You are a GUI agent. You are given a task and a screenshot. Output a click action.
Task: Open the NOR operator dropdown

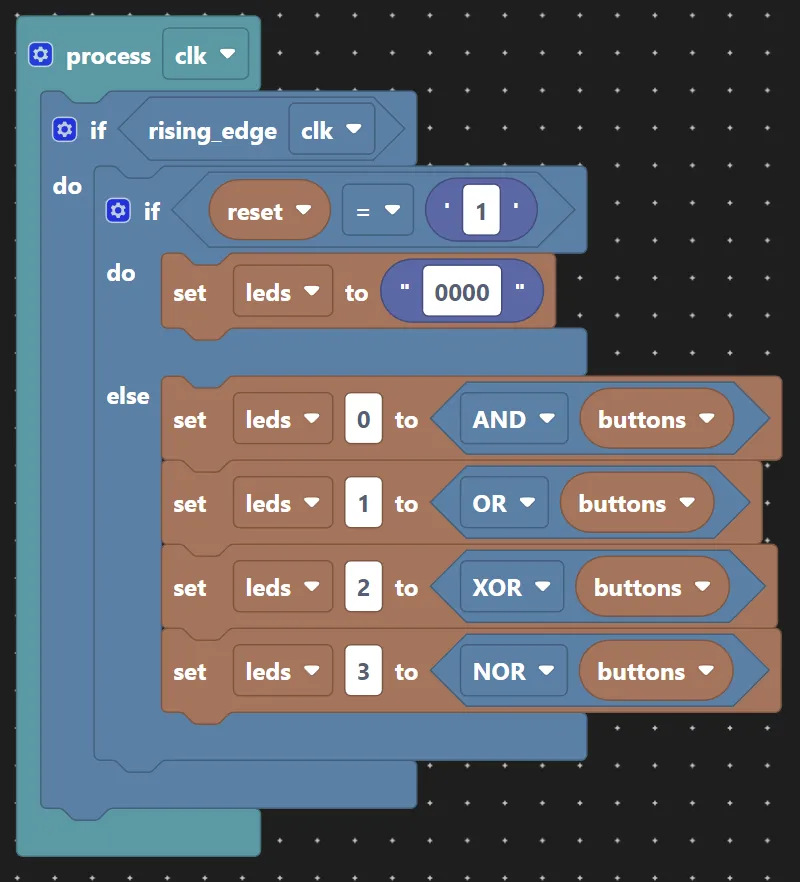tap(513, 672)
